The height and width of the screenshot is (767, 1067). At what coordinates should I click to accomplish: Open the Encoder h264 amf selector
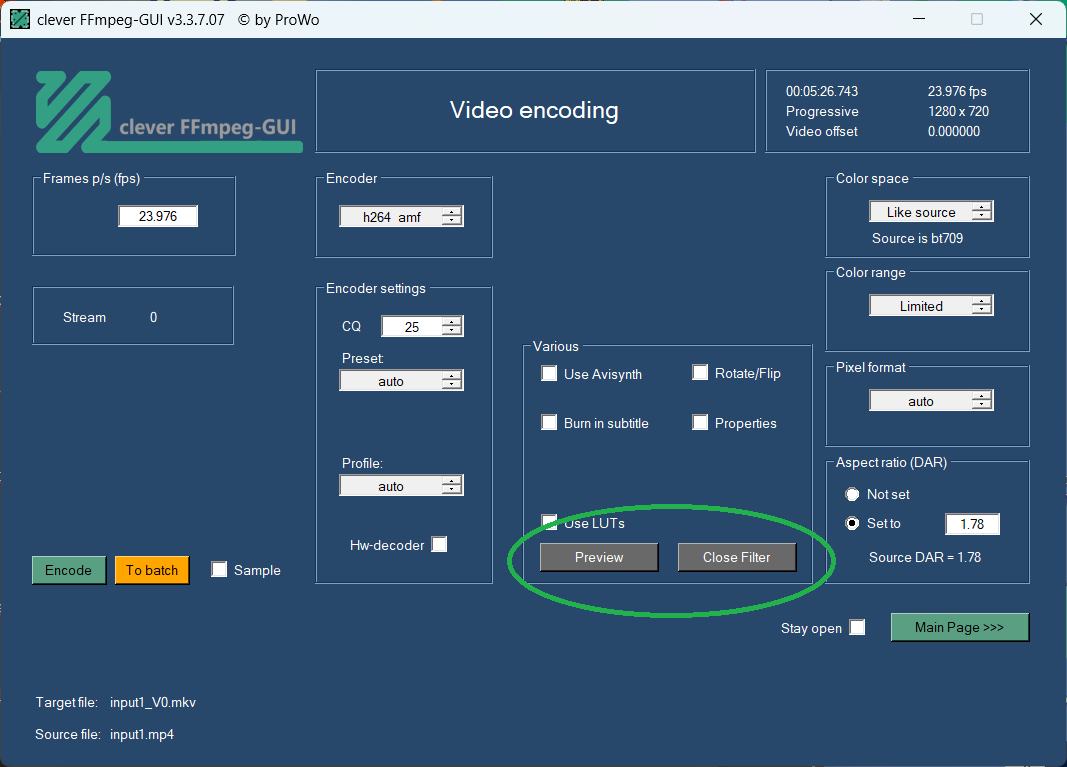click(401, 216)
